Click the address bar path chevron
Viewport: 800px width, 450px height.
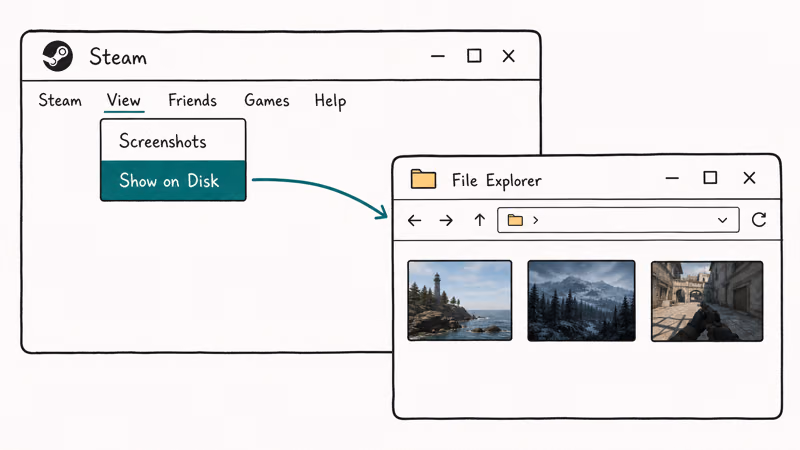pyautogui.click(x=536, y=220)
